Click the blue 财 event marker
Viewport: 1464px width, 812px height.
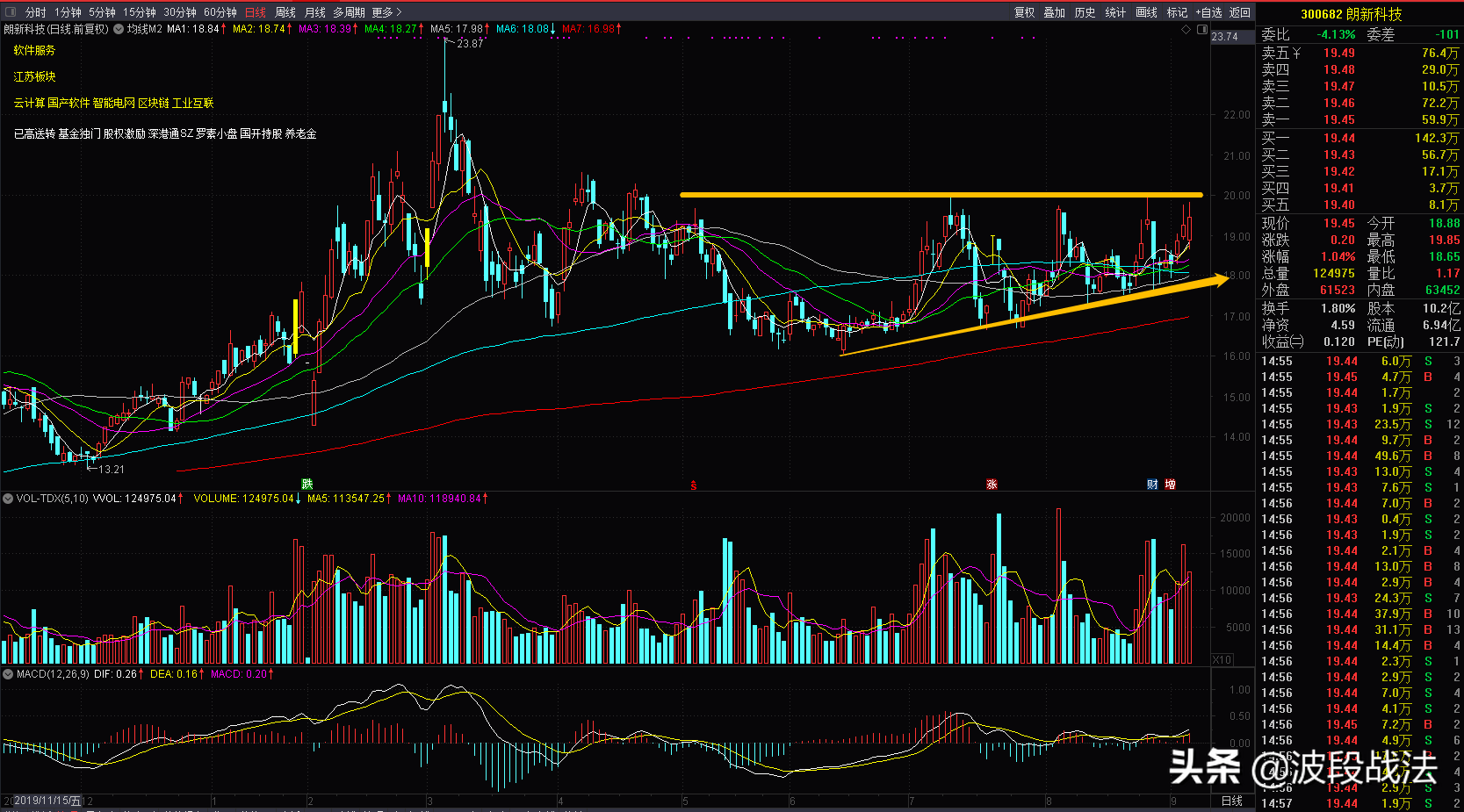click(x=1152, y=485)
